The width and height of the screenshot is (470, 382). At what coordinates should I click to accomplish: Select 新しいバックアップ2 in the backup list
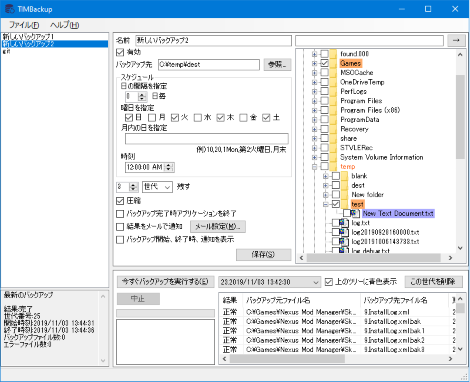click(55, 44)
